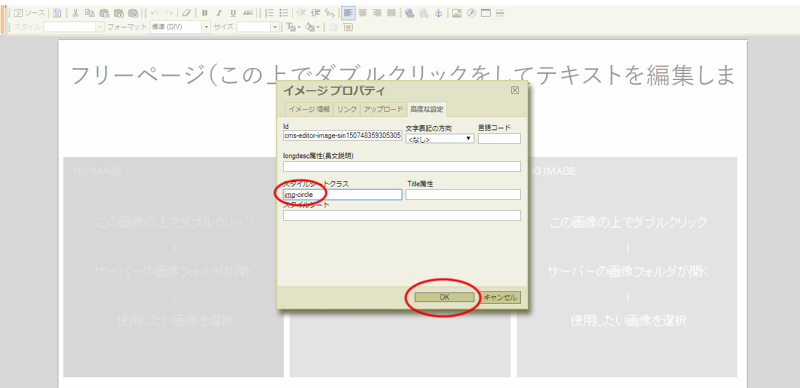Viewport: 800px width, 388px height.
Task: Toggle the ソース source view button
Action: click(x=30, y=13)
